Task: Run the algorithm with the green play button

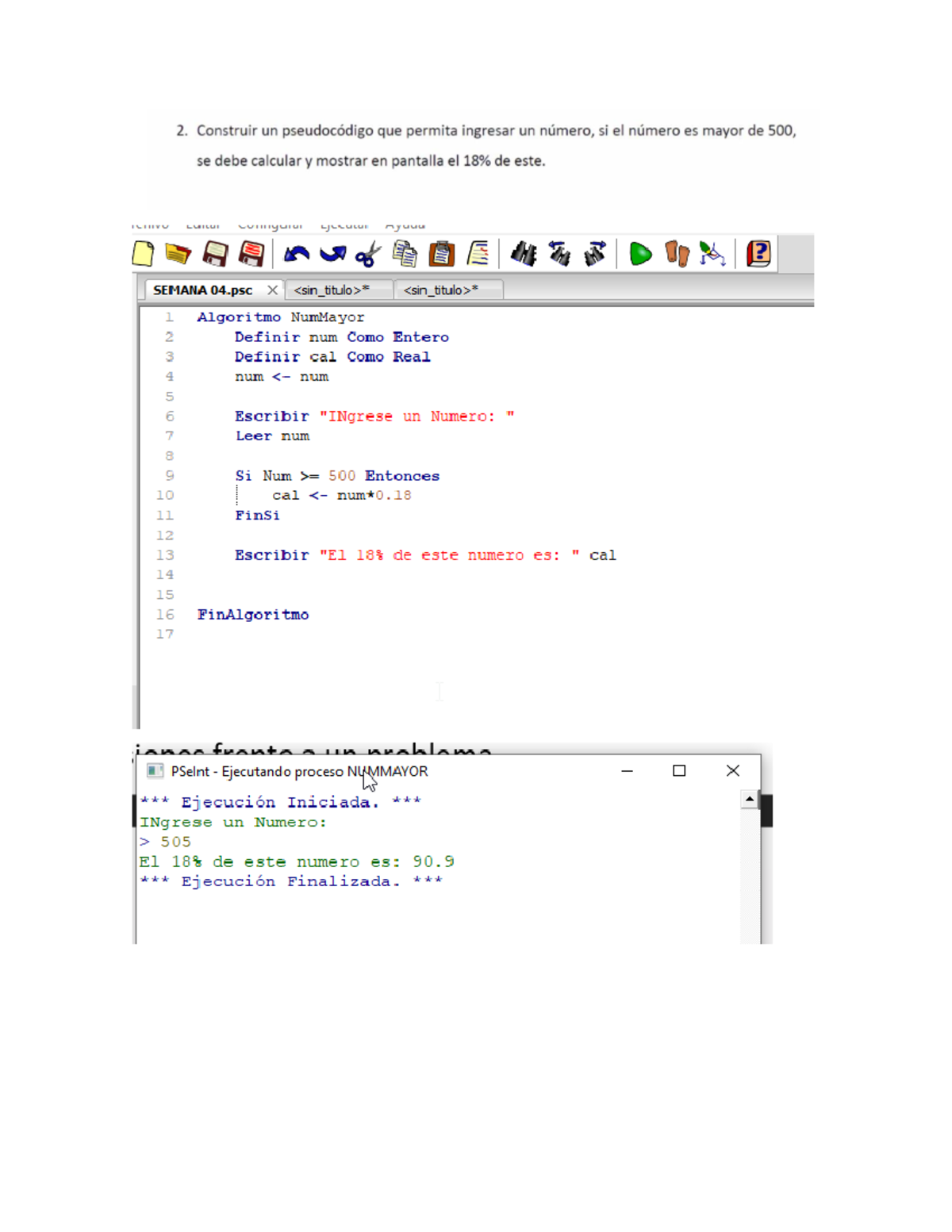Action: tap(640, 254)
